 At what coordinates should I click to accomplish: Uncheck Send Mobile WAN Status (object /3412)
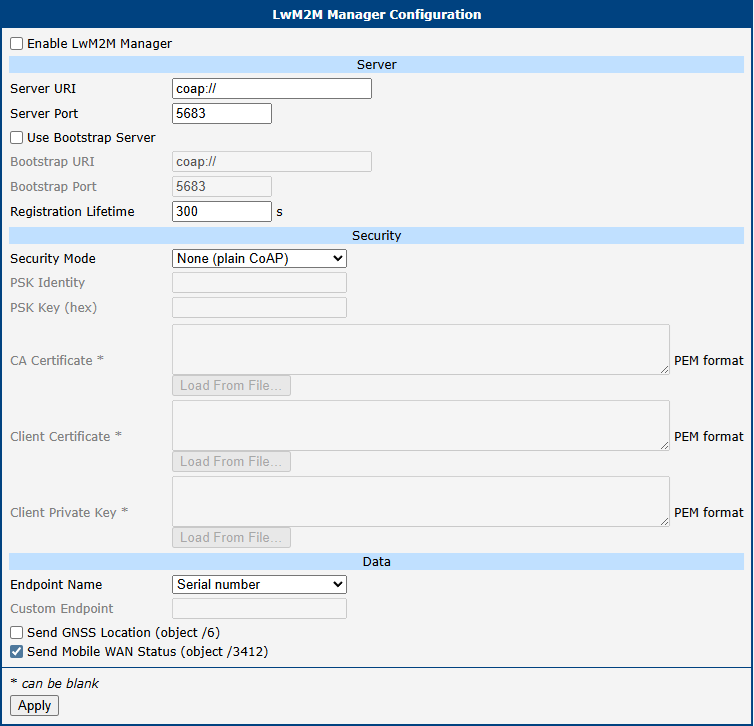[x=16, y=651]
